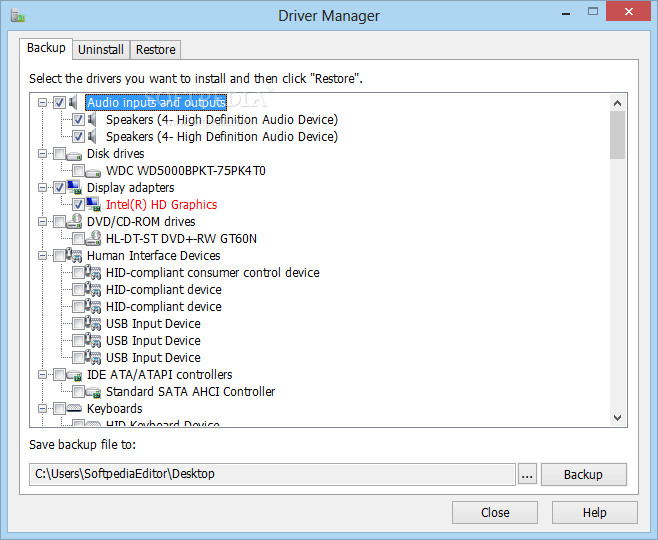Collapse the DVD/CD-ROM drives node
The height and width of the screenshot is (540, 658).
(42, 222)
